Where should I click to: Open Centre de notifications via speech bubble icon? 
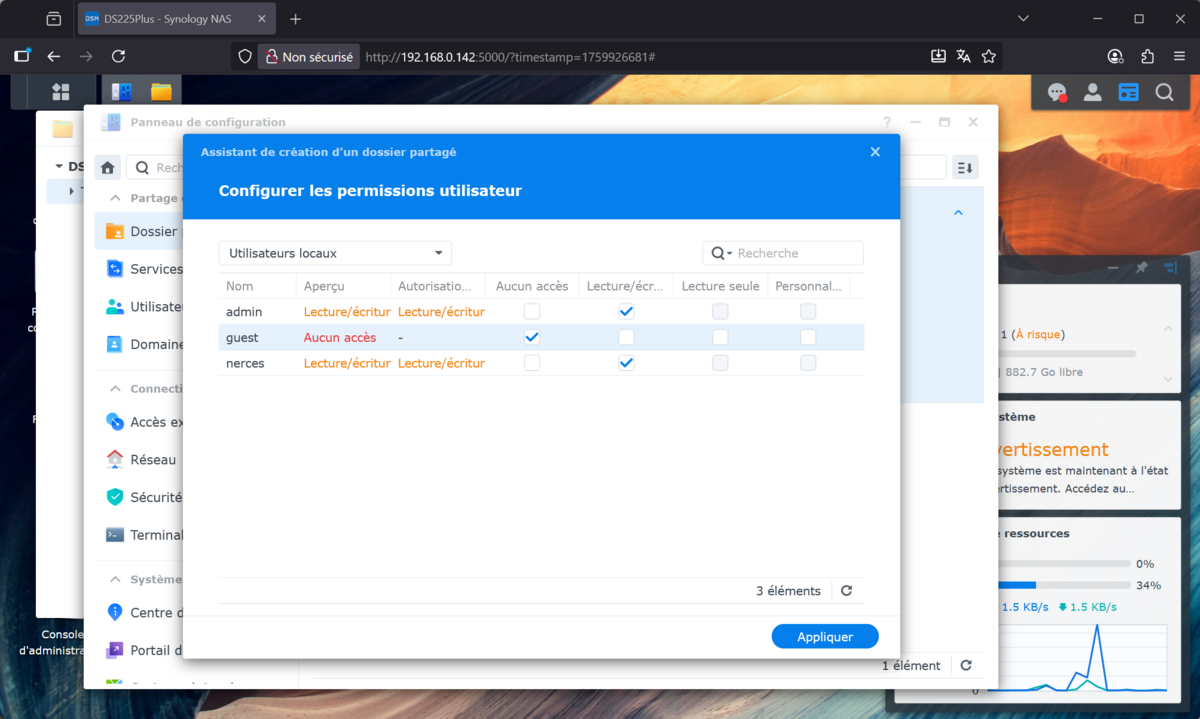click(x=1057, y=91)
